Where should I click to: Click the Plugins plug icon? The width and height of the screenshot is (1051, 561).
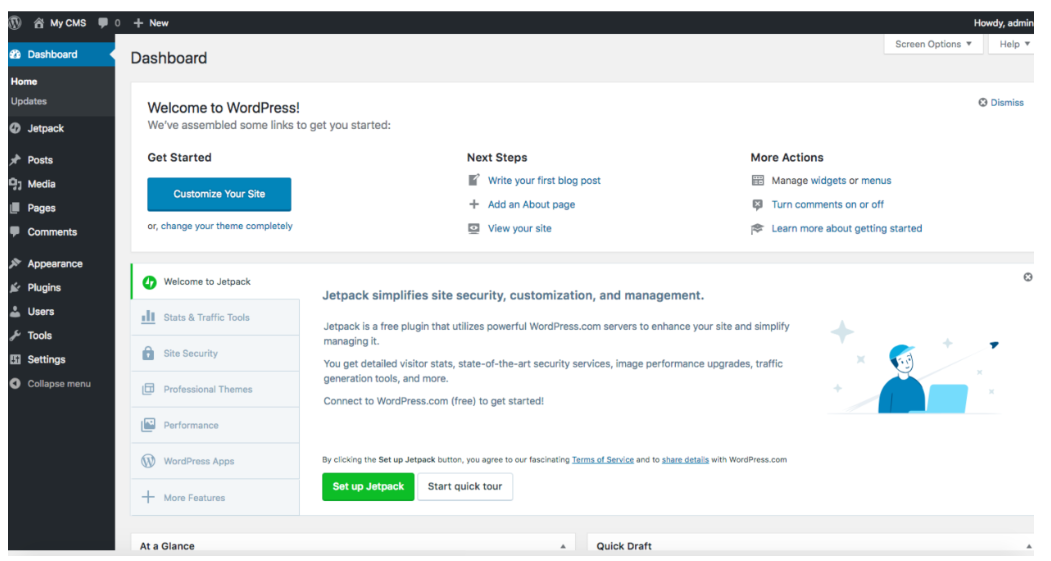pyautogui.click(x=15, y=288)
